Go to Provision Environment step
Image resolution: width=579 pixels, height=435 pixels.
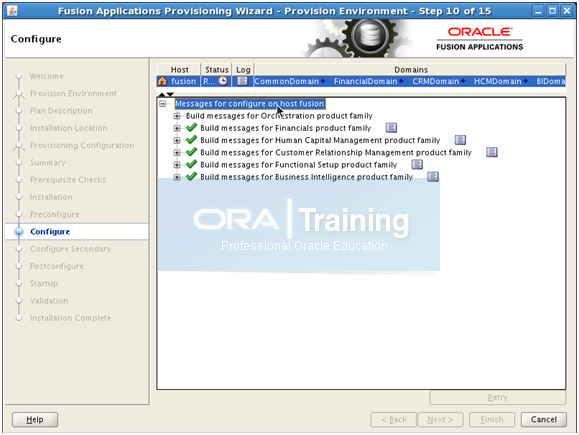[x=73, y=93]
